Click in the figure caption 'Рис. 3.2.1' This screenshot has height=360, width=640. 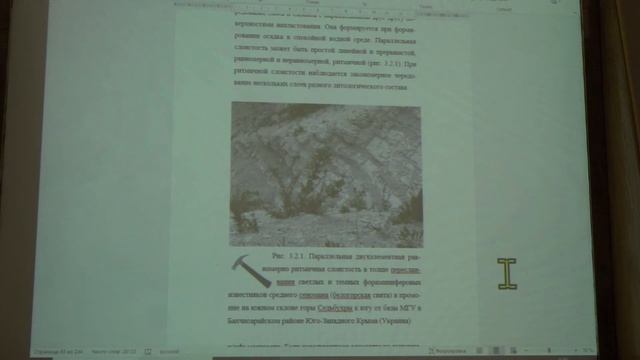(x=288, y=256)
